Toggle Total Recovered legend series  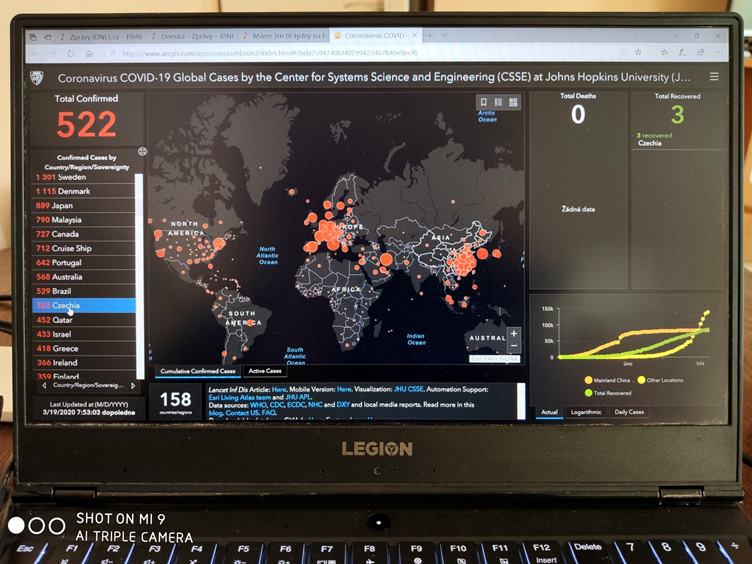pyautogui.click(x=608, y=393)
